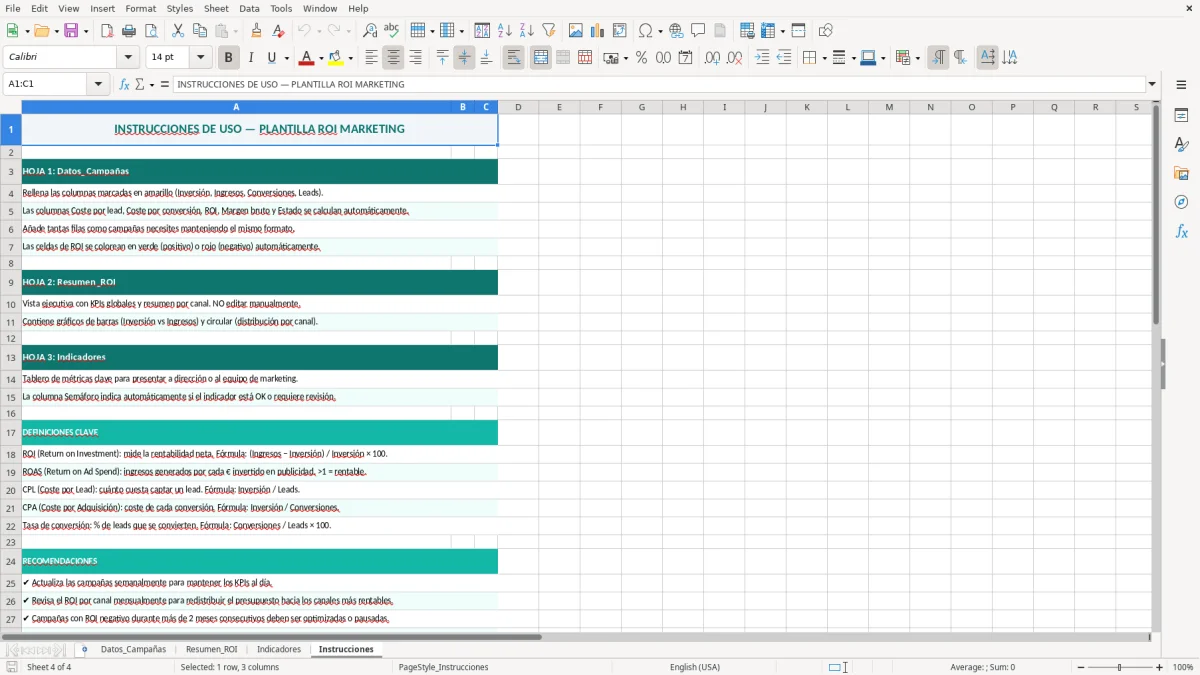Click the Print icon
This screenshot has height=675, width=1200.
(129, 31)
